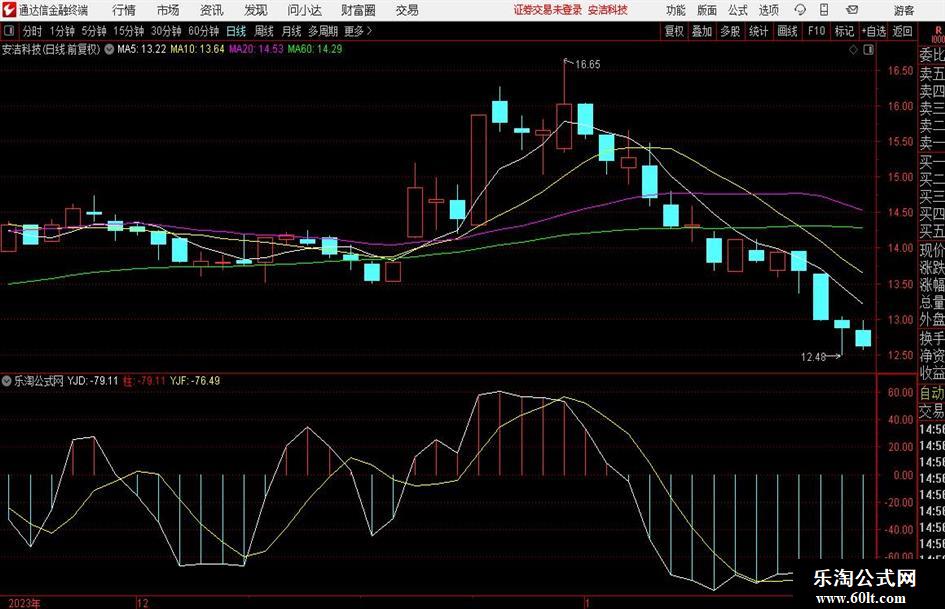Open dropdown arrow beside 安洁科技(日线 前复权)
This screenshot has height=609, width=945.
click(109, 49)
